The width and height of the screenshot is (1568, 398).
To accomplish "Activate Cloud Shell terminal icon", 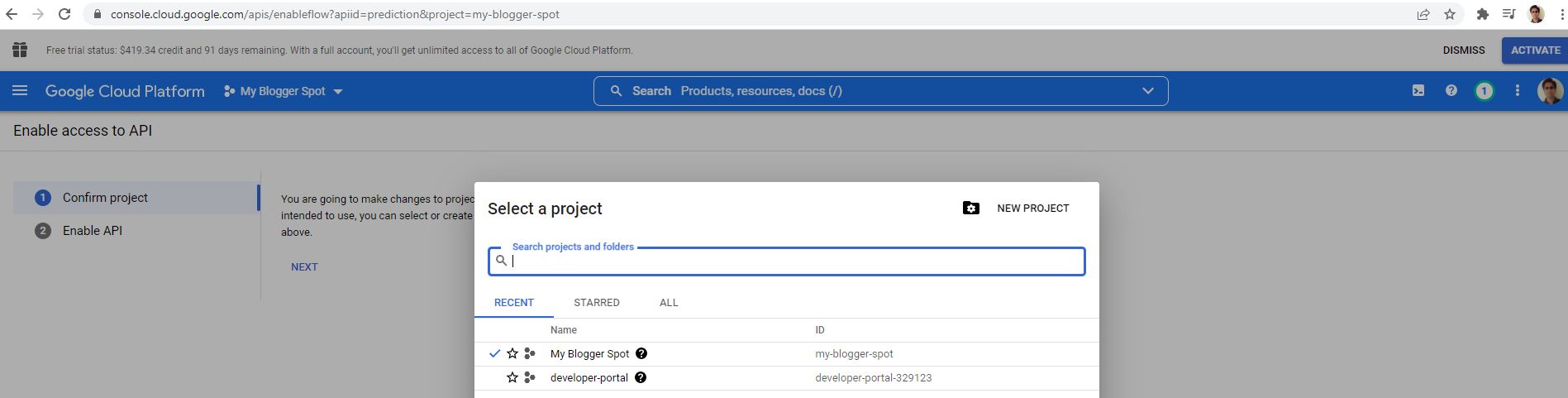I will (x=1418, y=91).
